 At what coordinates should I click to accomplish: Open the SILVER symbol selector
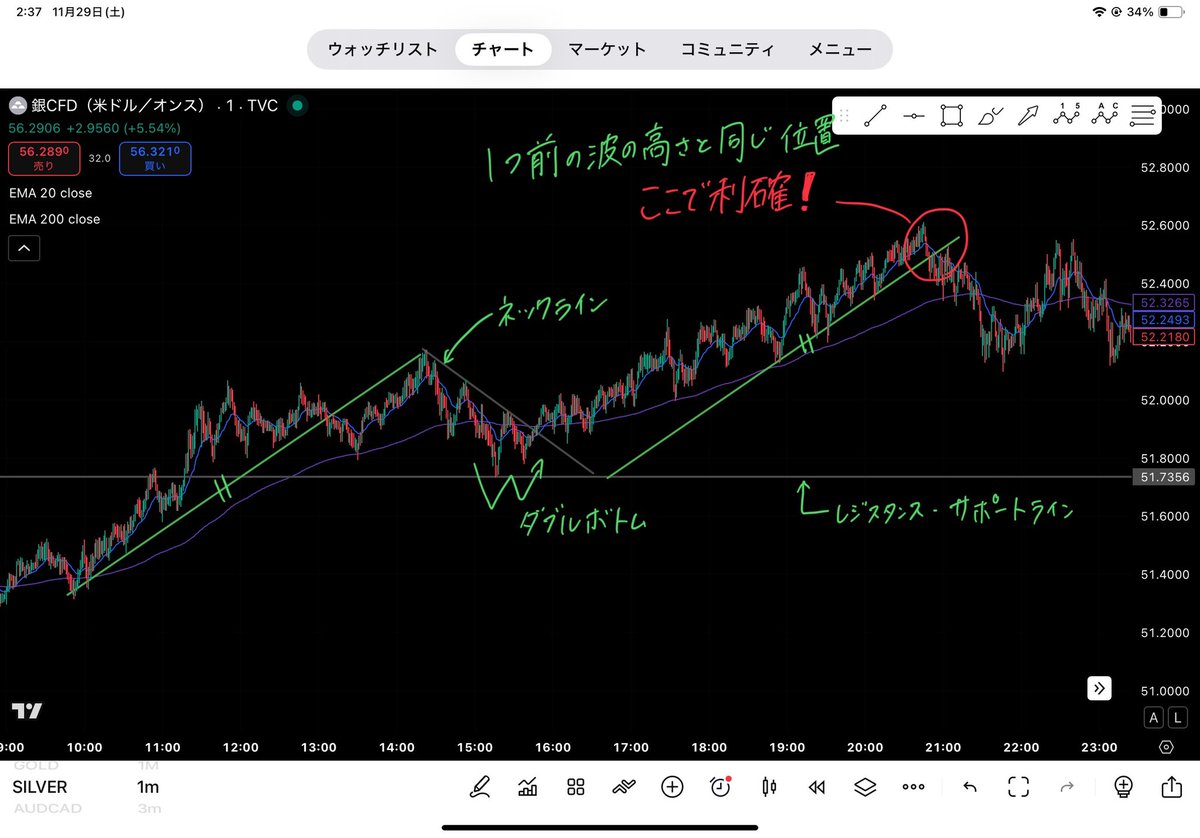40,788
